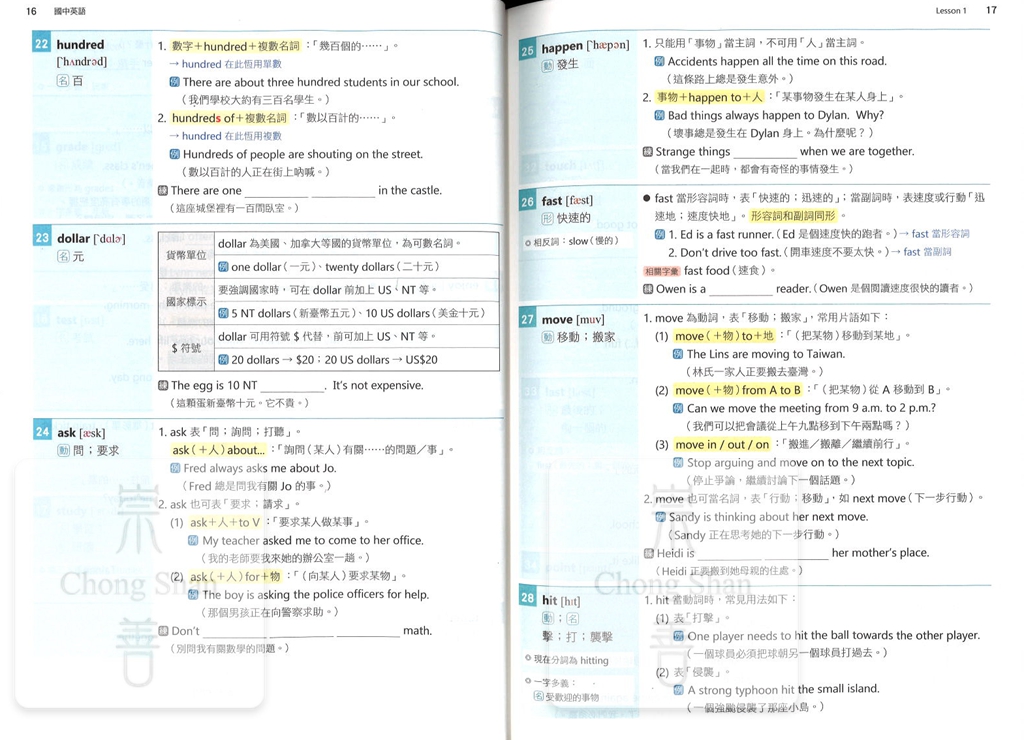Select example 'one dollar（一元）、twenty dollars'
1024x740 pixels.
tap(335, 266)
